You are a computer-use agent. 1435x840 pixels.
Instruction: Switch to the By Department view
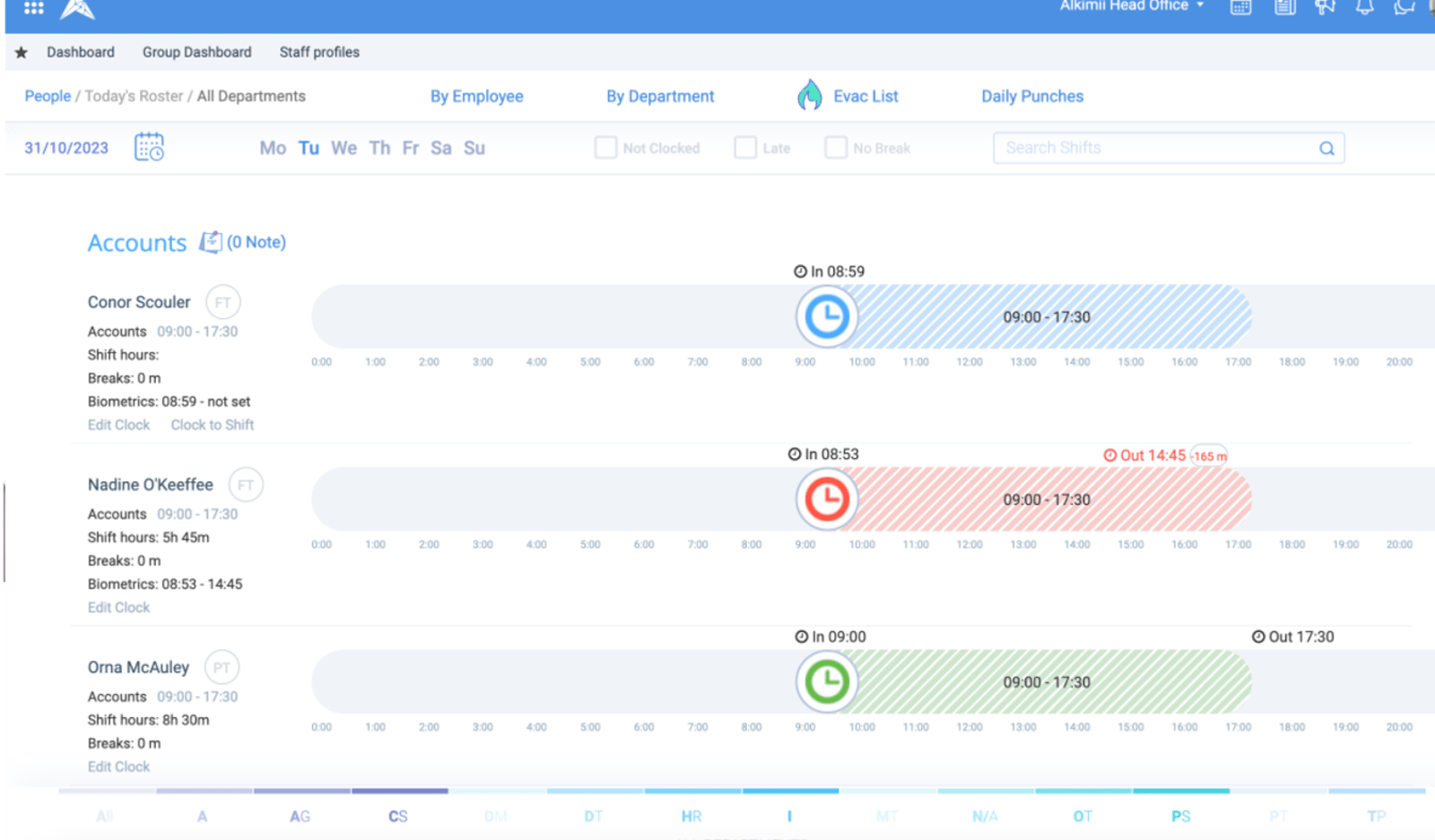coord(660,96)
